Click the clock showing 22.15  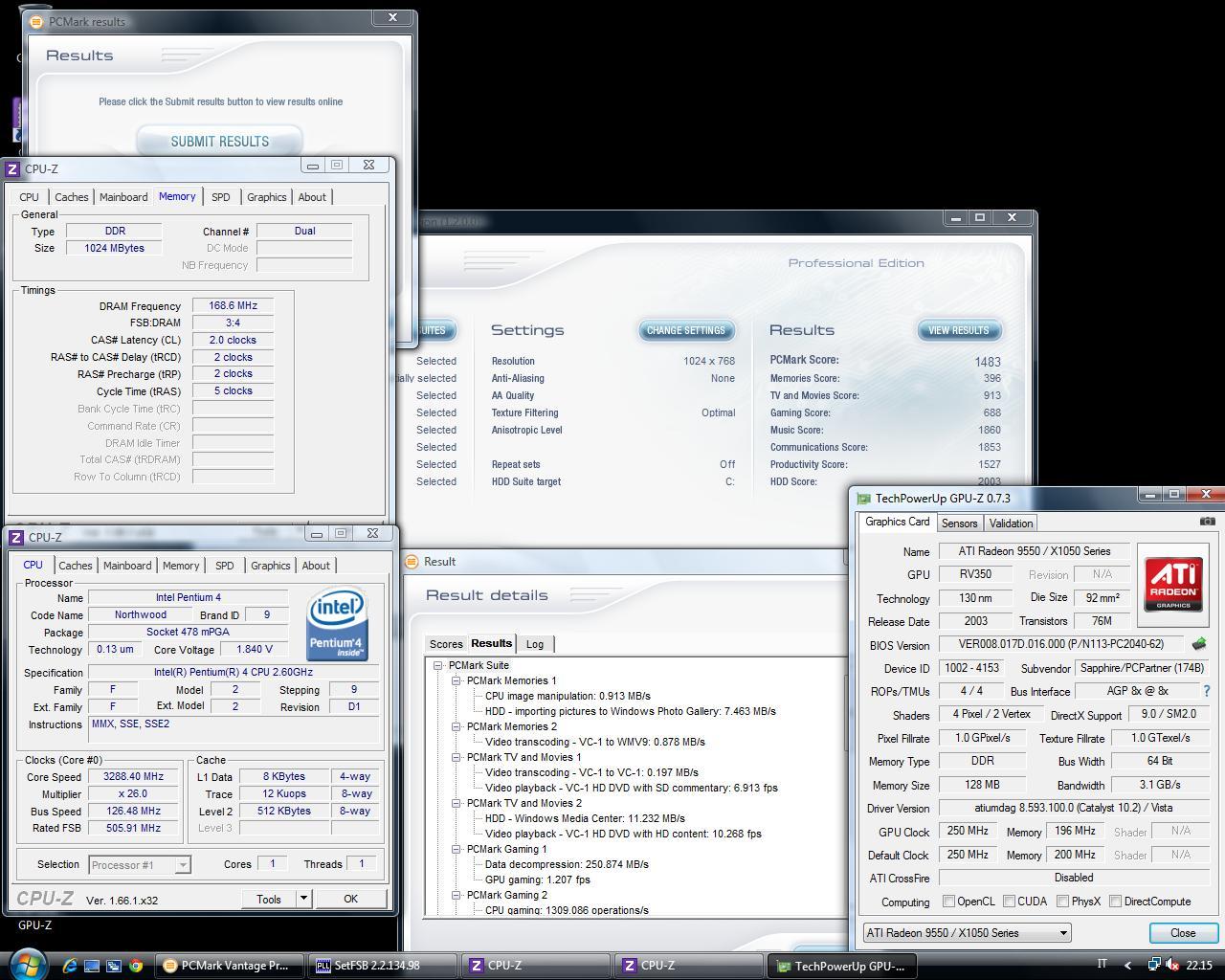pyautogui.click(x=1199, y=965)
